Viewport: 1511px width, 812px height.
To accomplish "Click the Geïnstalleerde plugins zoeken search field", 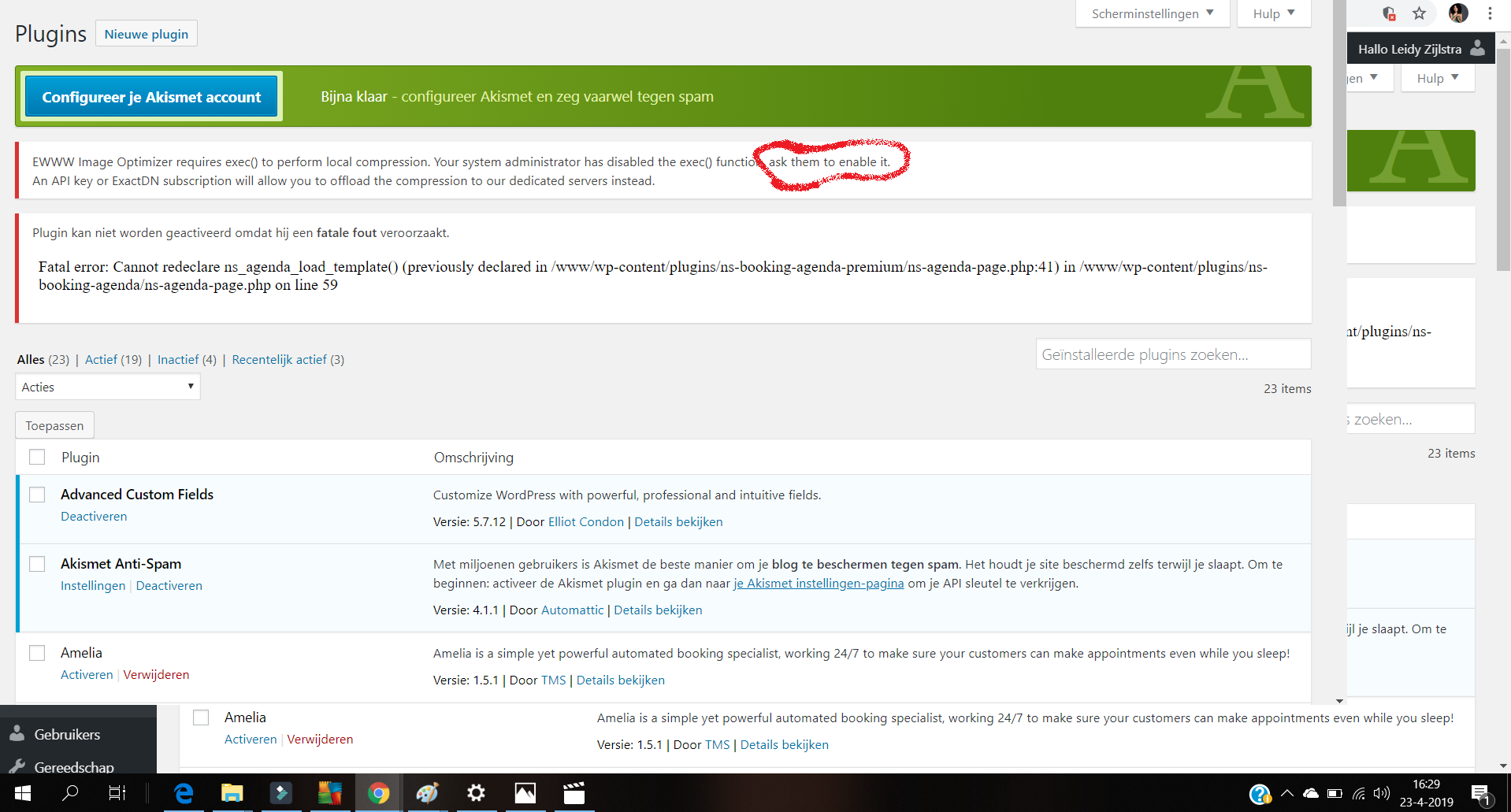I will tap(1173, 354).
